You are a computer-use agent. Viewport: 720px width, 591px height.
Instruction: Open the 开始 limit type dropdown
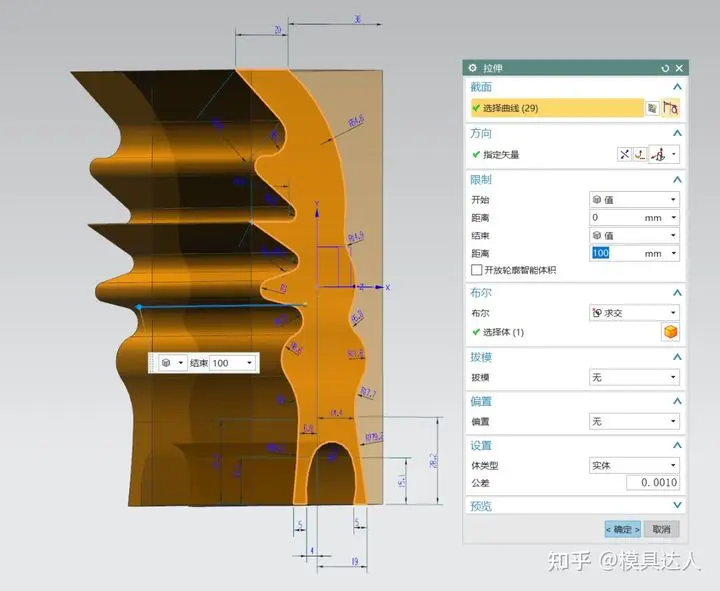click(634, 199)
